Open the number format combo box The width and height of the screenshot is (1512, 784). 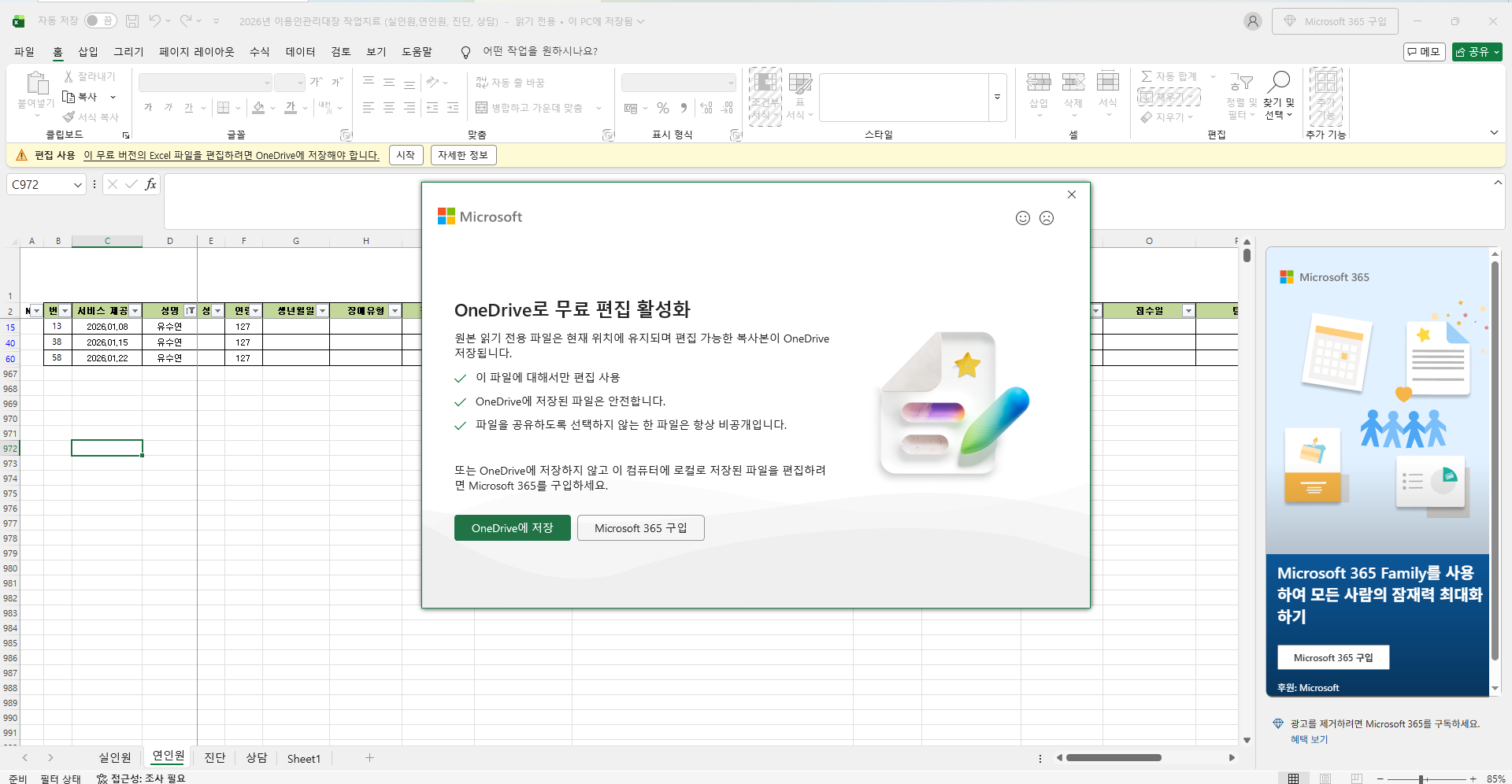678,83
